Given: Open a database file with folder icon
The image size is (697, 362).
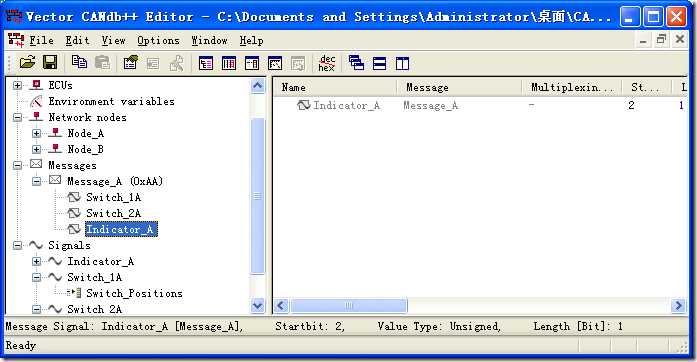Looking at the screenshot, I should click(28, 62).
